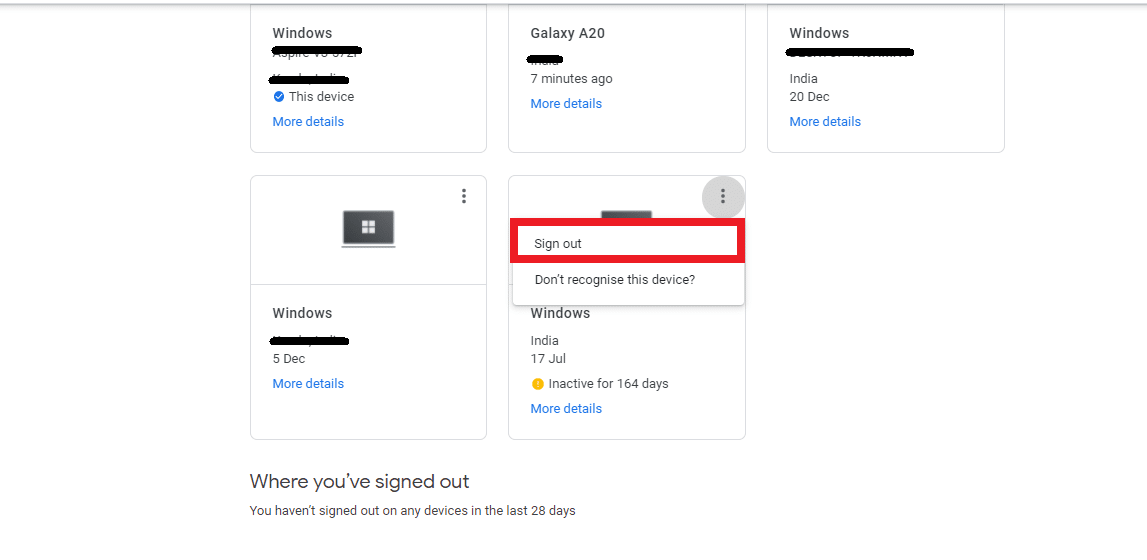Screen dimensions: 1147x560
Task: Click the yellow warning icon for inactive device
Action: (x=538, y=384)
